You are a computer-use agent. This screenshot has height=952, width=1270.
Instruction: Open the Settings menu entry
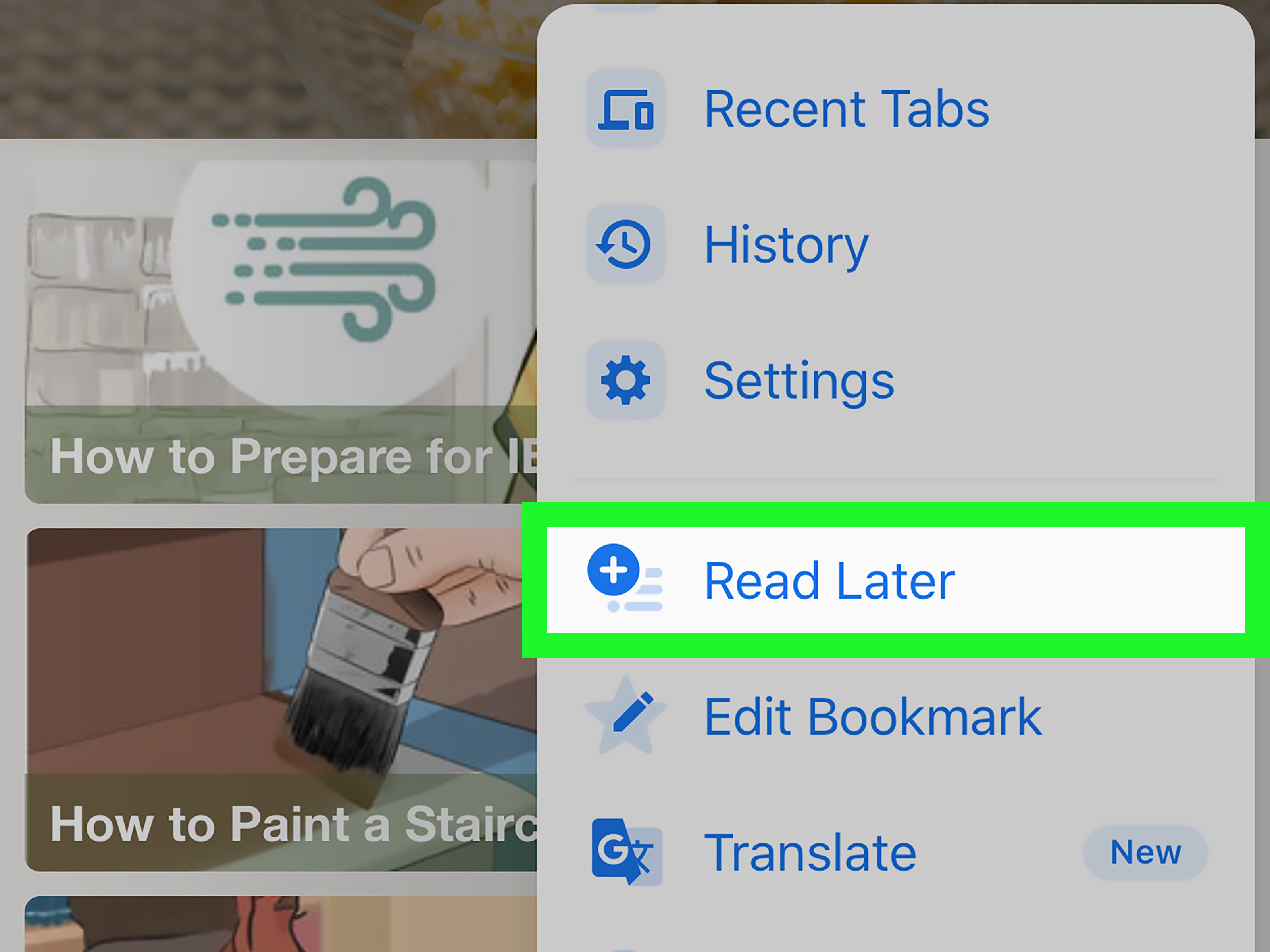click(895, 380)
